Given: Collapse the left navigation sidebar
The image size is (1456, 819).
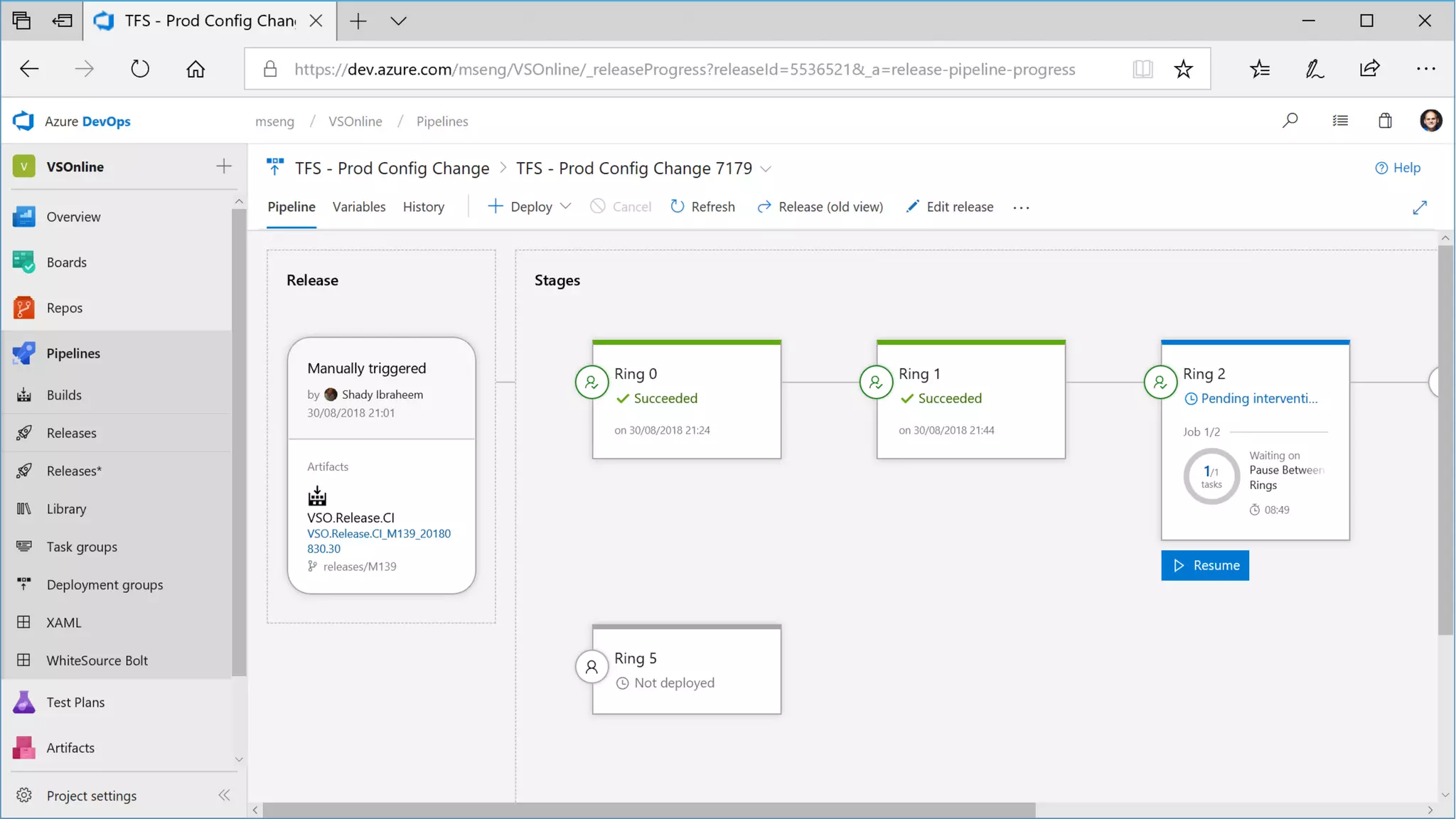Looking at the screenshot, I should [224, 795].
